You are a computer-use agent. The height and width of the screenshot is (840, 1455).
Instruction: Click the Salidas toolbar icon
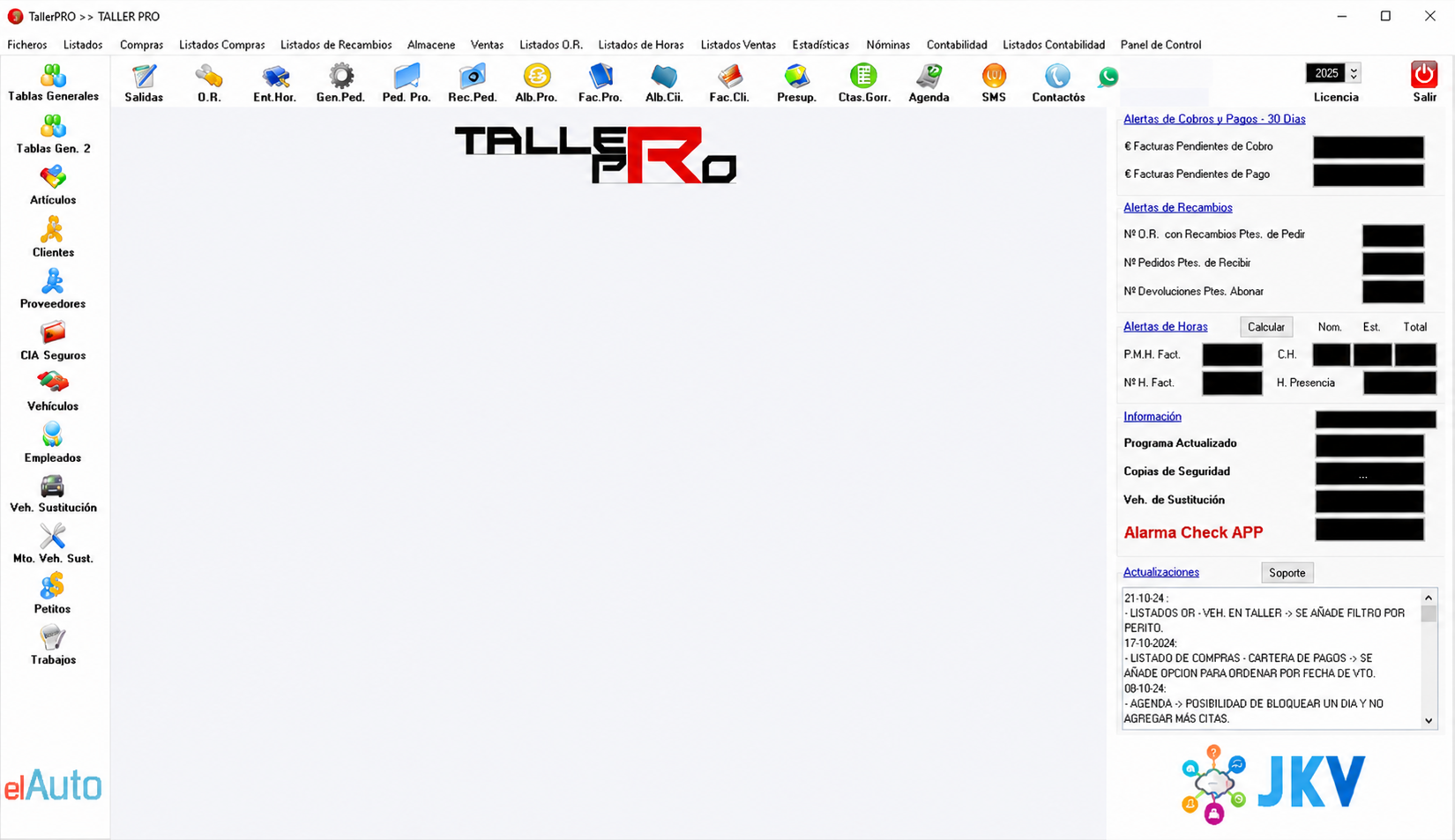click(x=144, y=84)
